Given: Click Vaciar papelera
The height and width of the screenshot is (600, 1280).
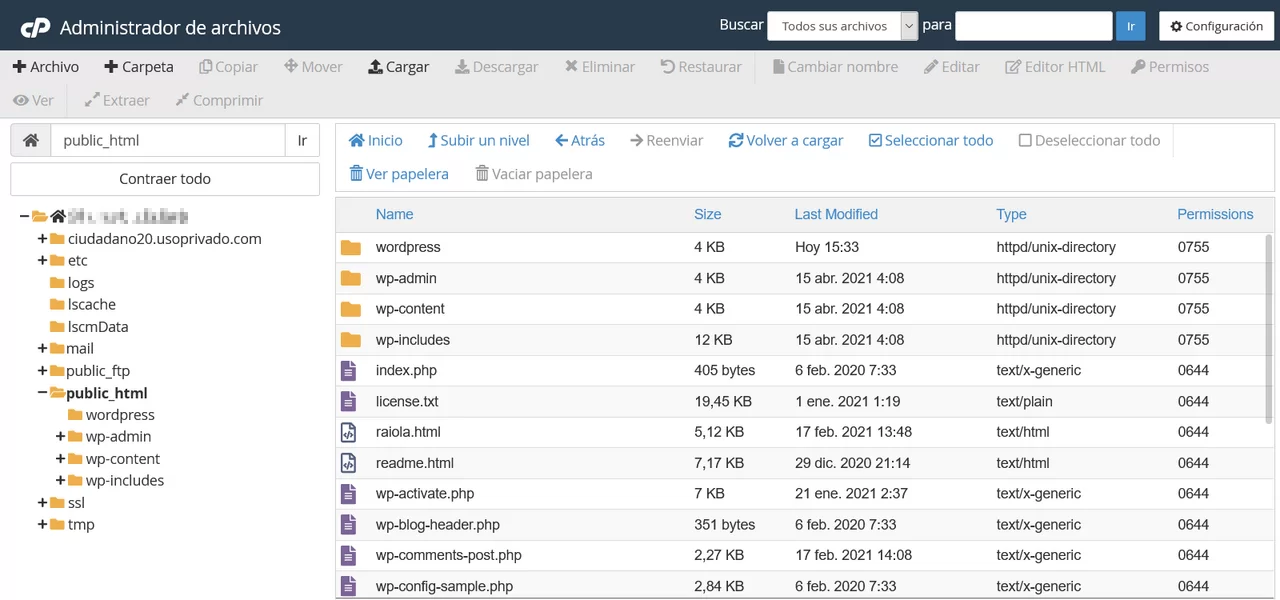Looking at the screenshot, I should [x=533, y=174].
